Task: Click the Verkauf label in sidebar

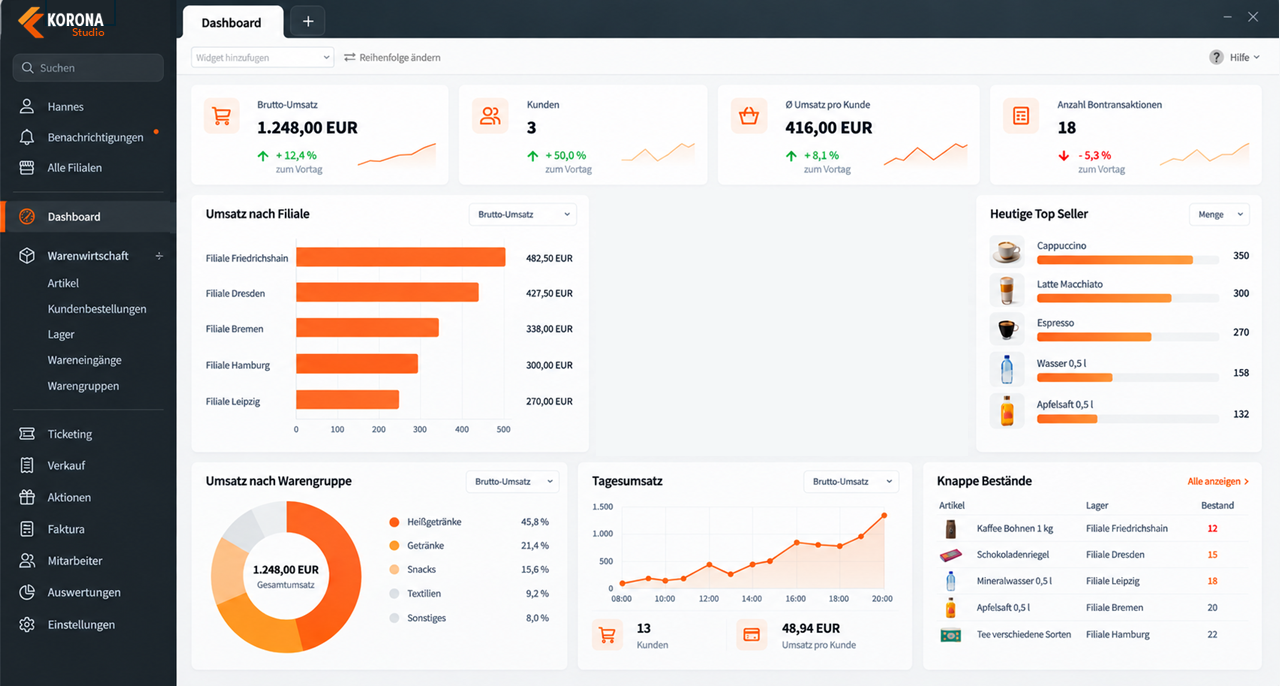Action: (66, 466)
